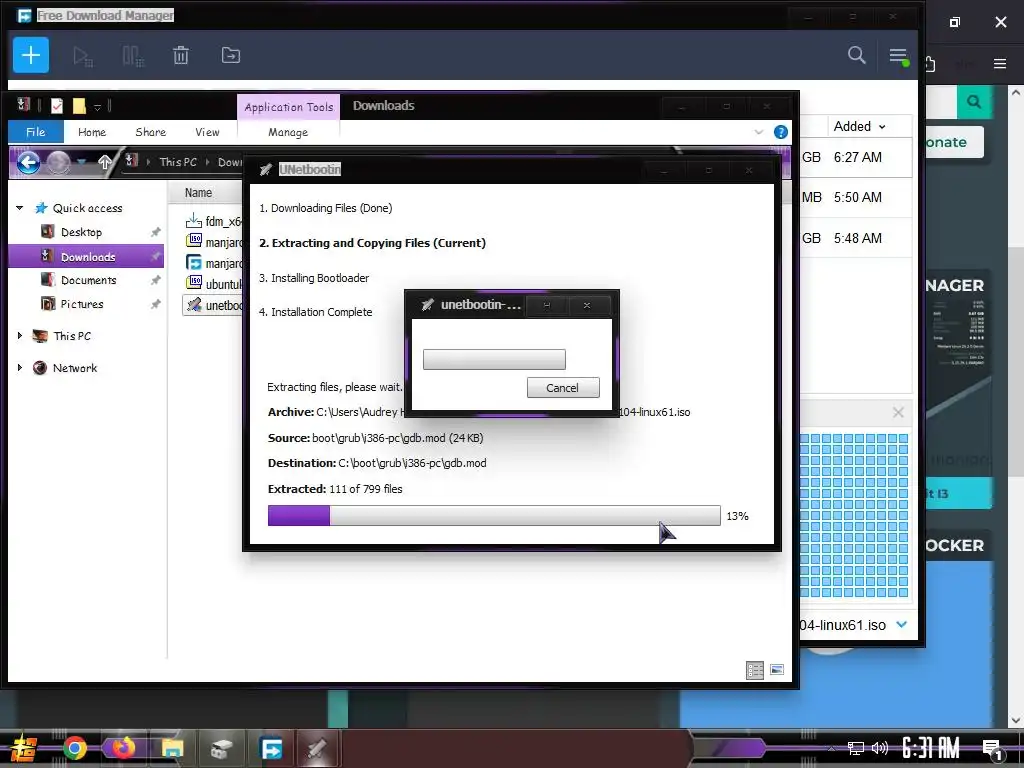1024x768 pixels.
Task: Click start all downloads icon in Free Download Manager
Action: pyautogui.click(x=83, y=56)
